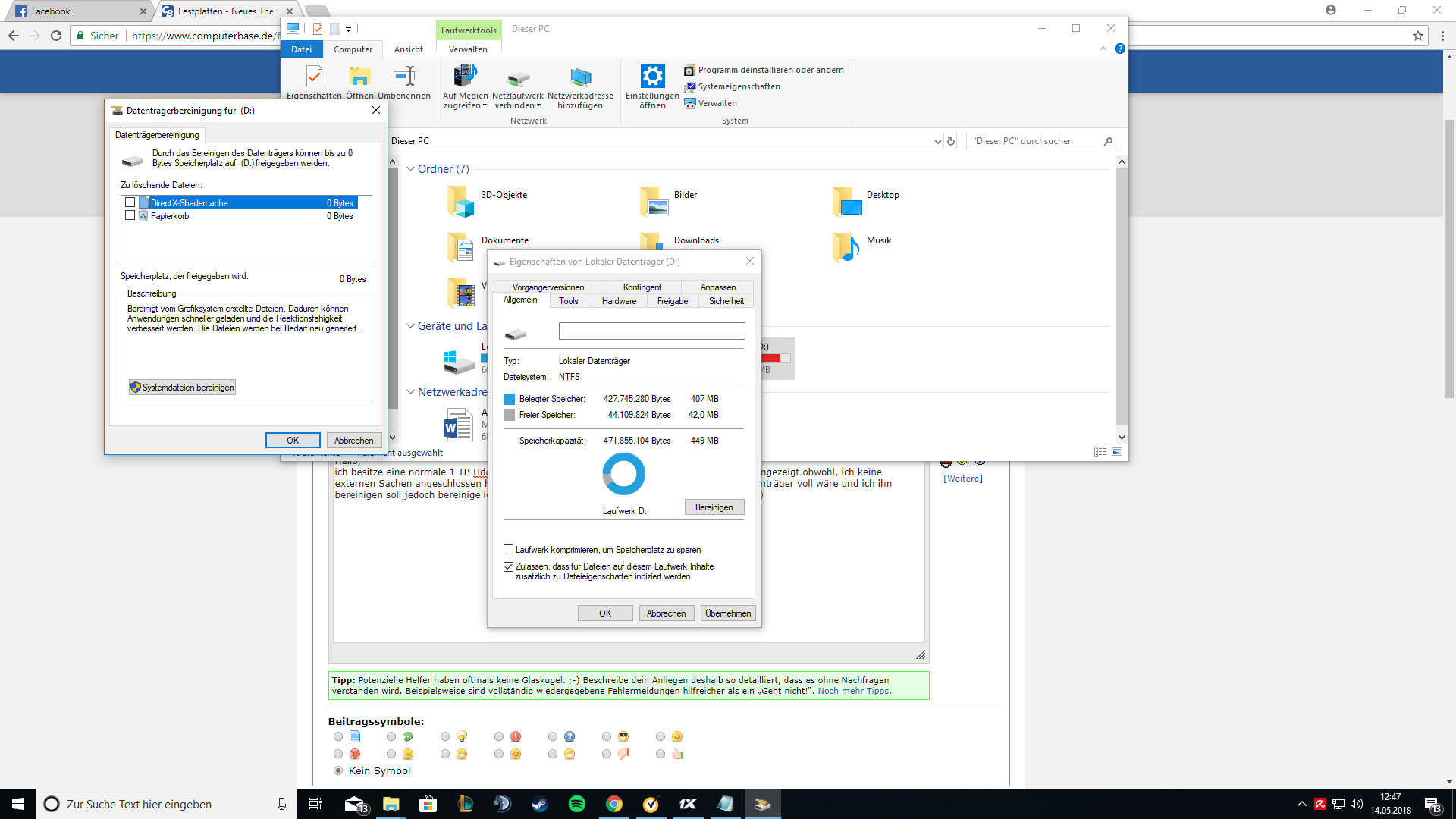Click the drive name input field
The height and width of the screenshot is (819, 1456).
point(651,331)
